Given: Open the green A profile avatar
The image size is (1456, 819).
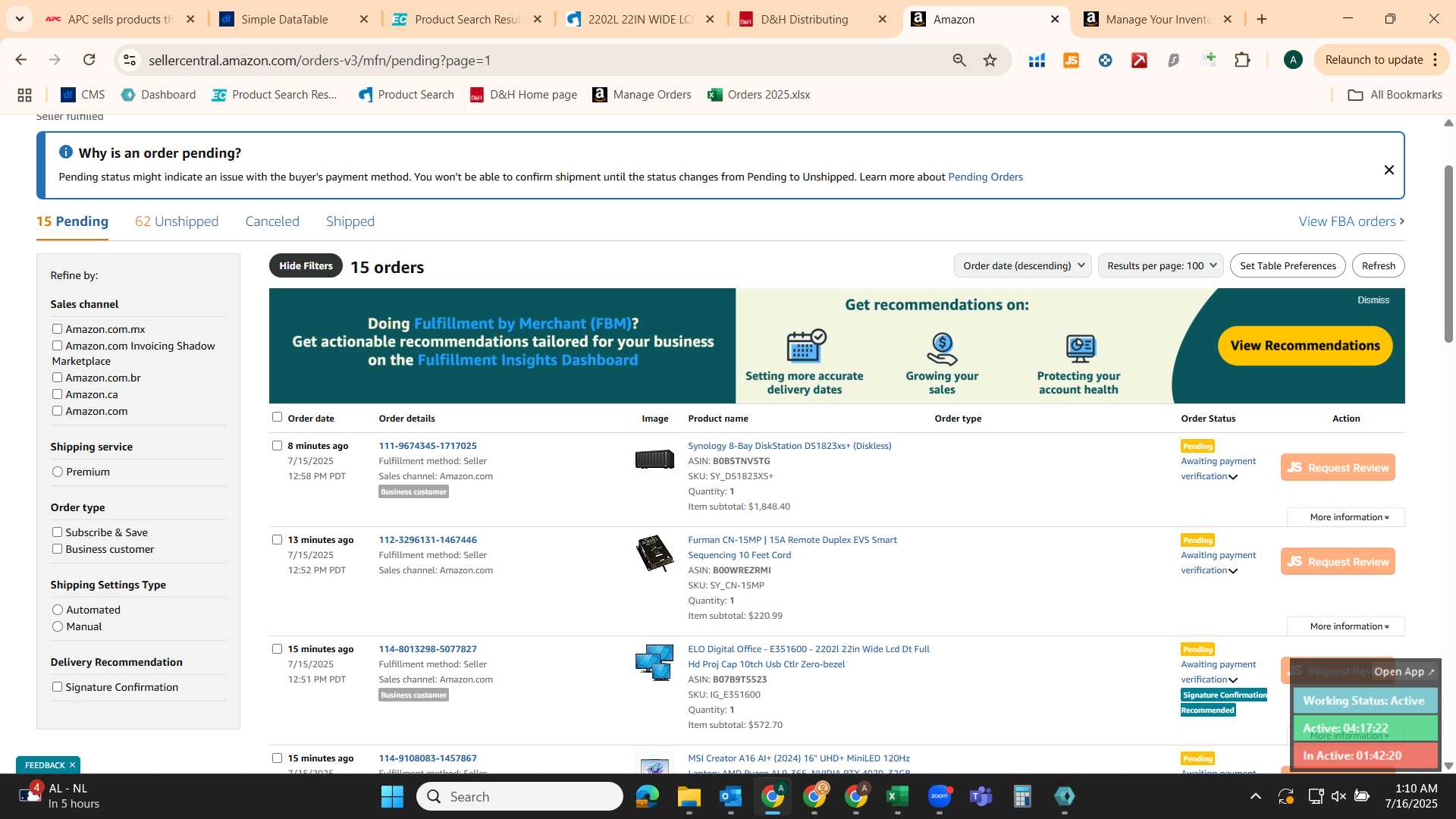Looking at the screenshot, I should coord(1293,60).
